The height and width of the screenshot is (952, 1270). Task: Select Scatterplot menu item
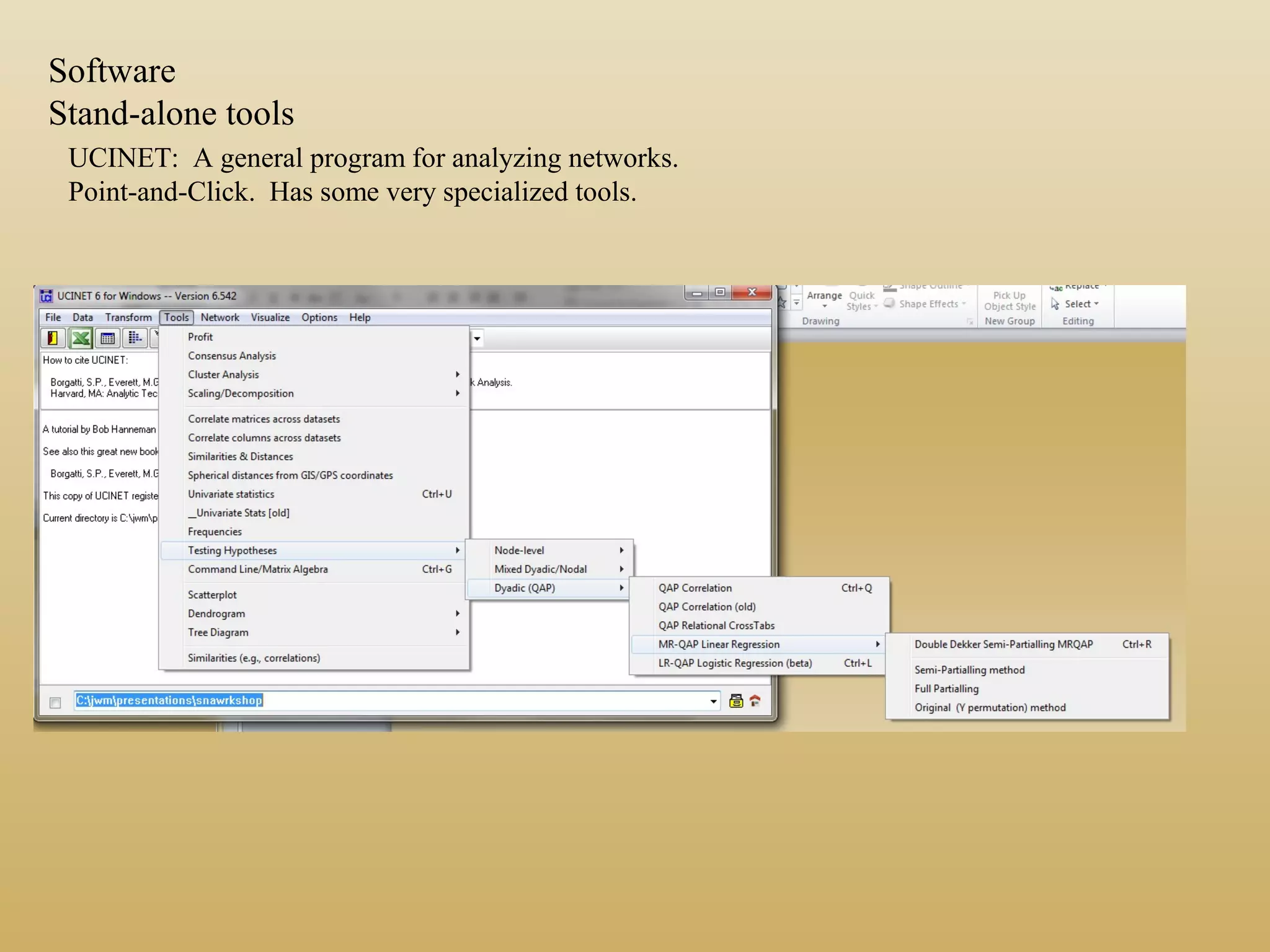pyautogui.click(x=314, y=595)
